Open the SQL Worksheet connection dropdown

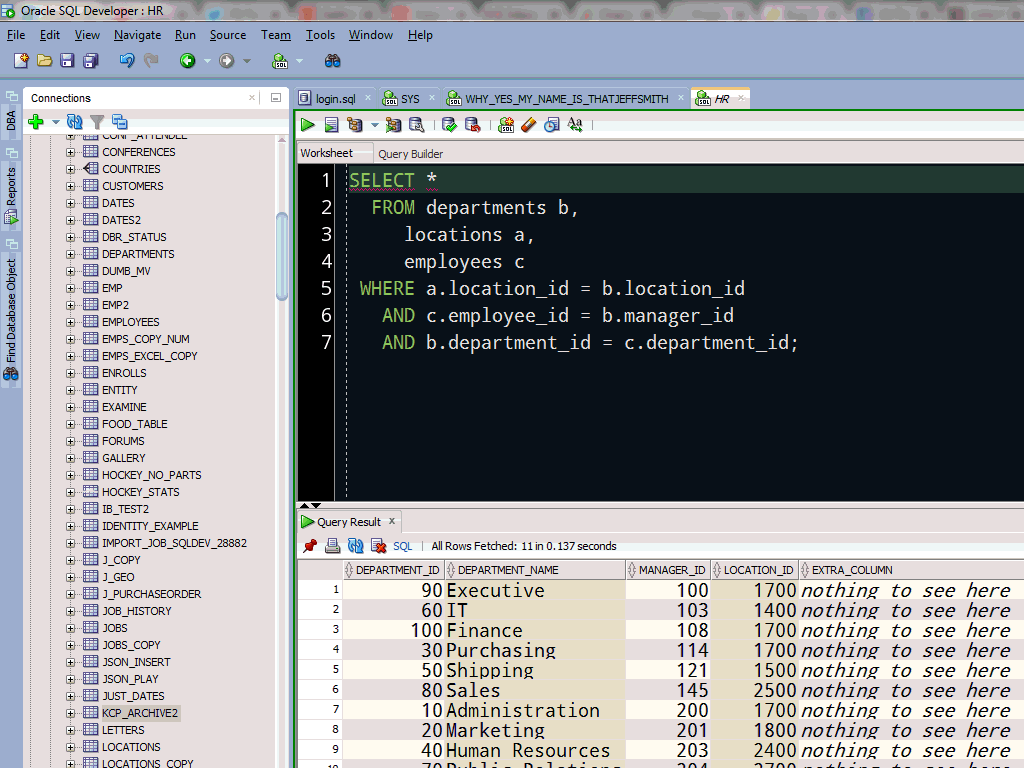tap(299, 61)
